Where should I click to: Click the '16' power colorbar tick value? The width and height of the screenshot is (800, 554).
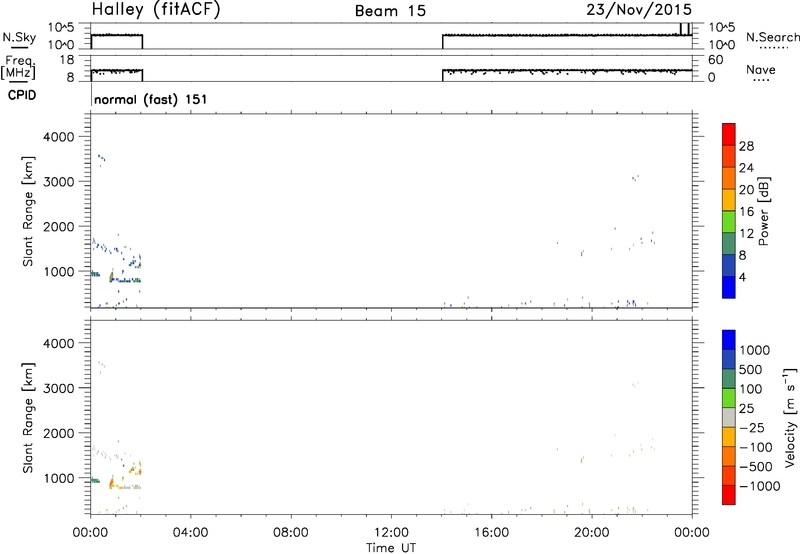tap(746, 212)
